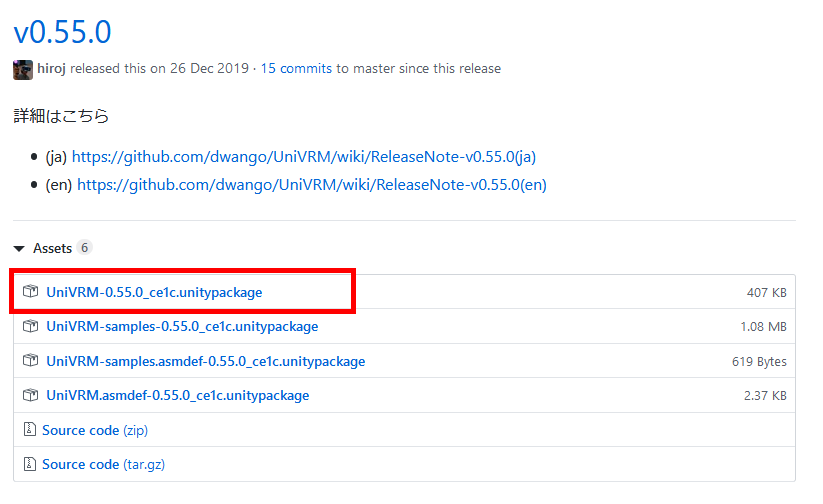Viewport: 823px width, 504px height.
Task: Click package icon beside UniVRM-0.55.0_ce1c.unitypackage
Action: (30, 291)
